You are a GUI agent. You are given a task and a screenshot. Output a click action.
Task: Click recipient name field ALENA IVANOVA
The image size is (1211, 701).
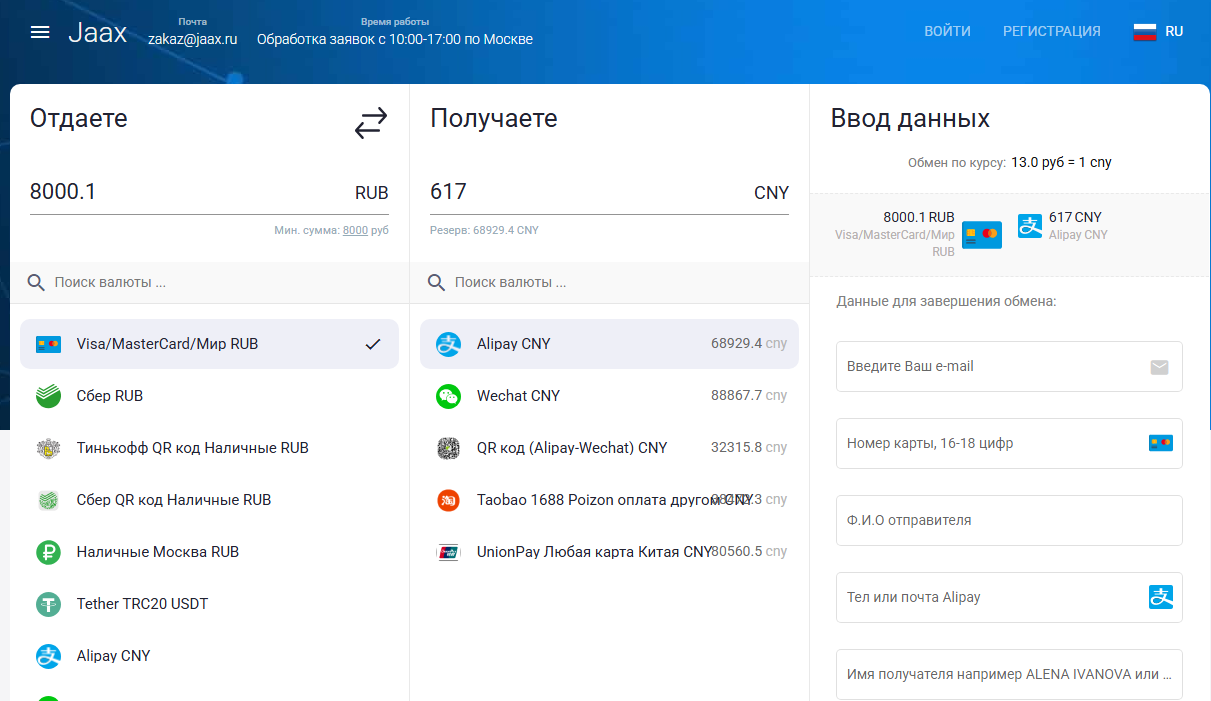coord(1009,674)
